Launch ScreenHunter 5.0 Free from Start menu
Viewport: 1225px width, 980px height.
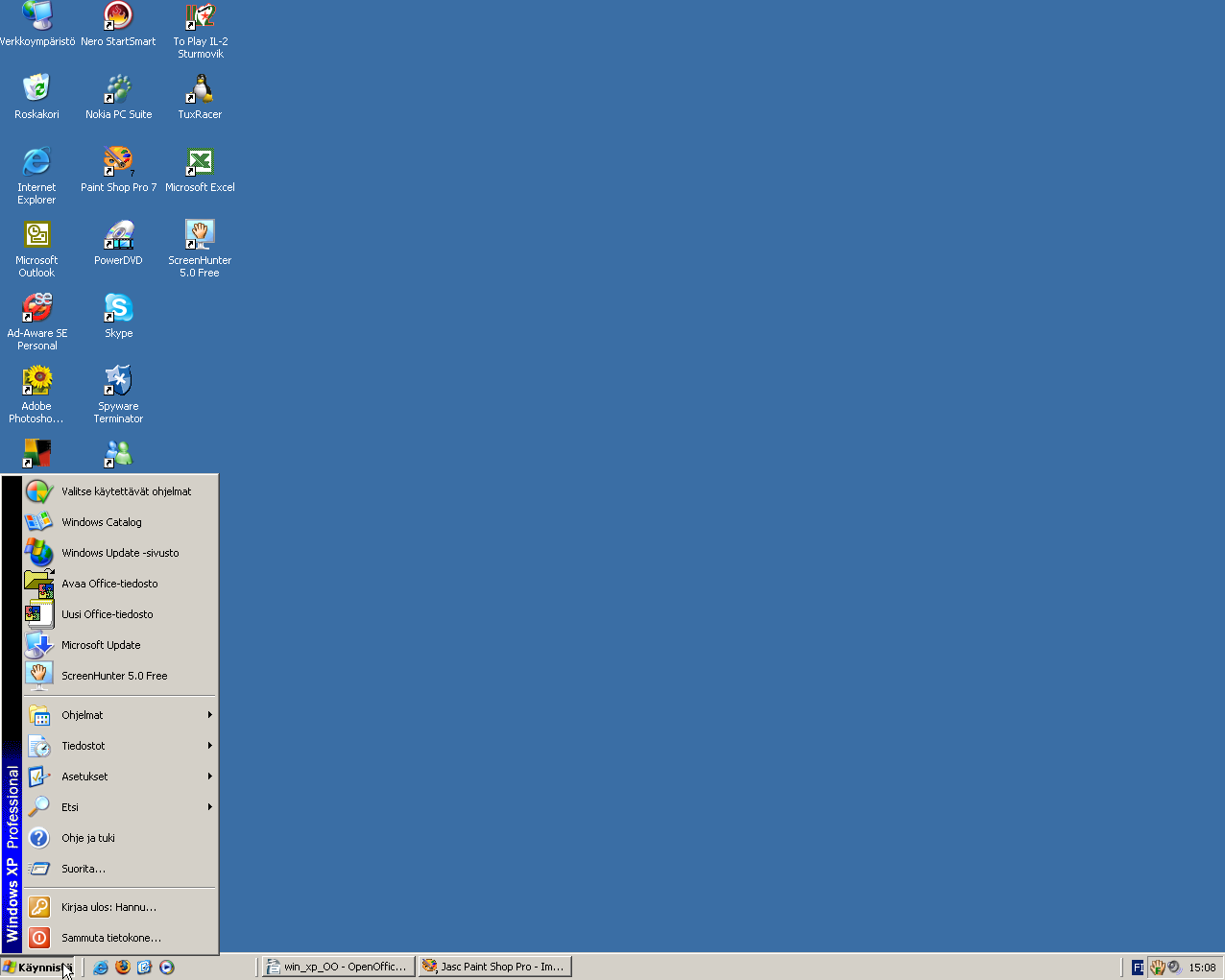click(121, 676)
